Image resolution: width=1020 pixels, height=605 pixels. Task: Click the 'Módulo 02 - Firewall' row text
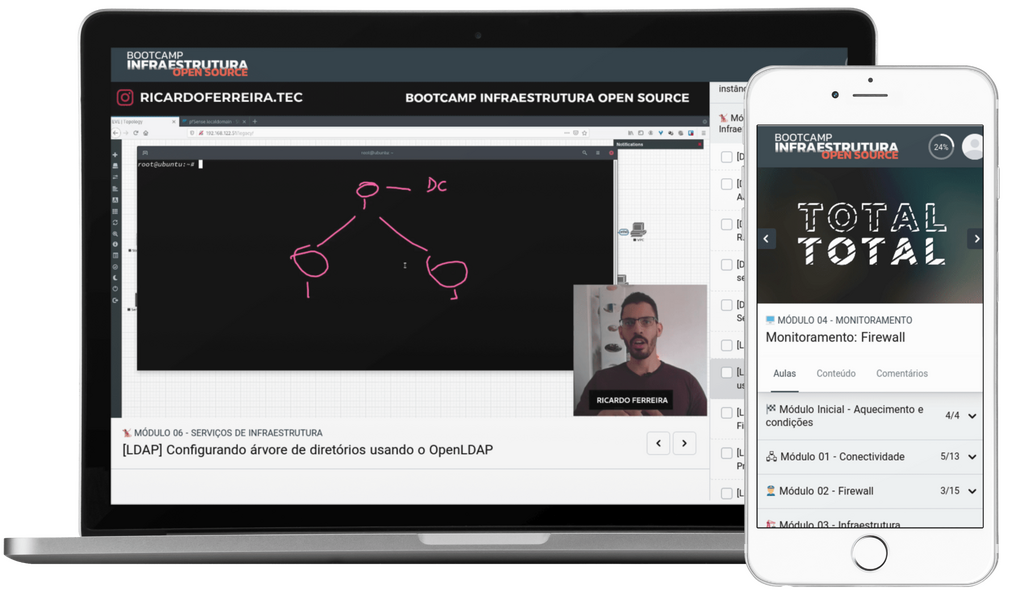click(x=826, y=491)
